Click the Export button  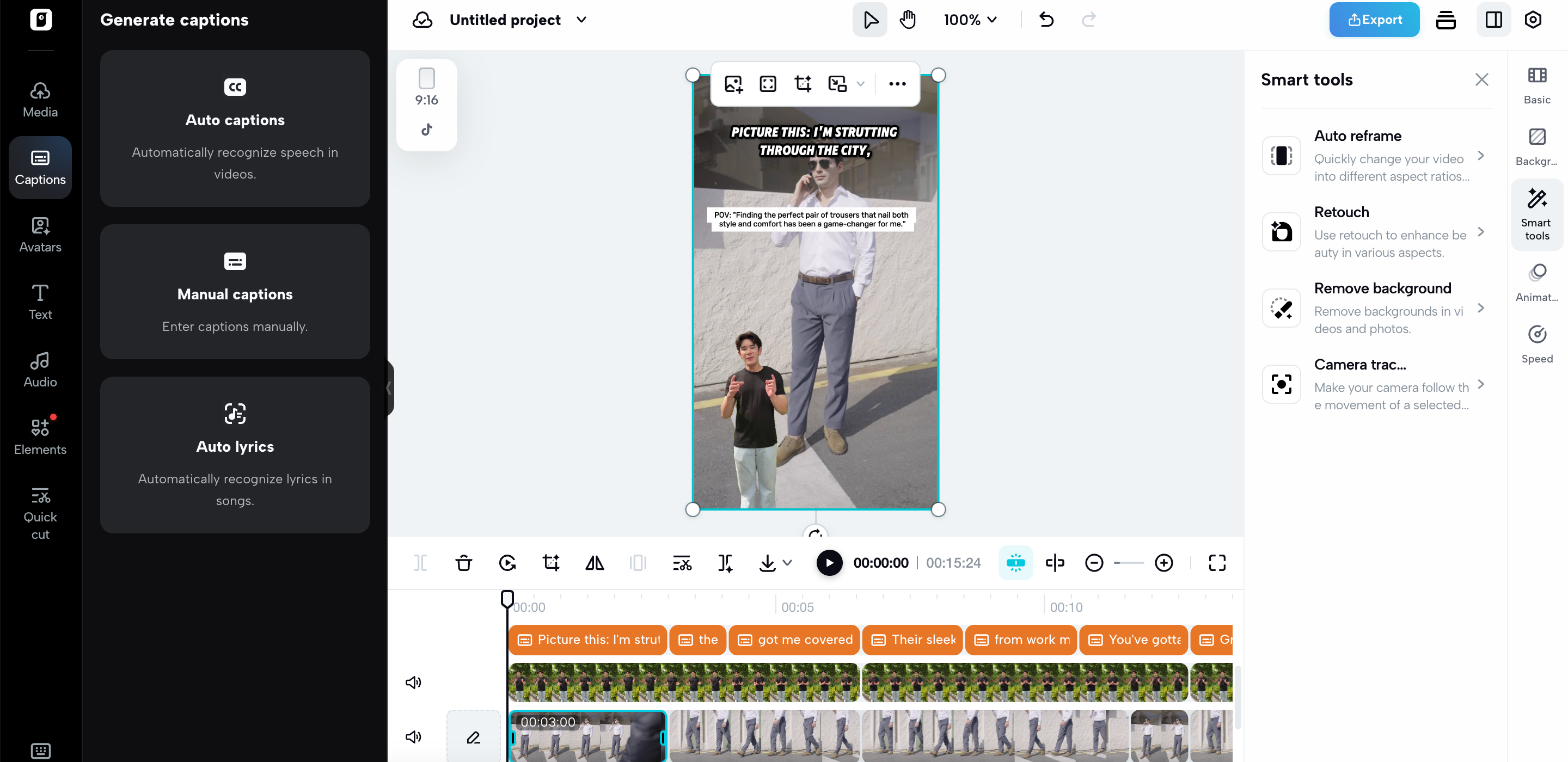[x=1374, y=20]
